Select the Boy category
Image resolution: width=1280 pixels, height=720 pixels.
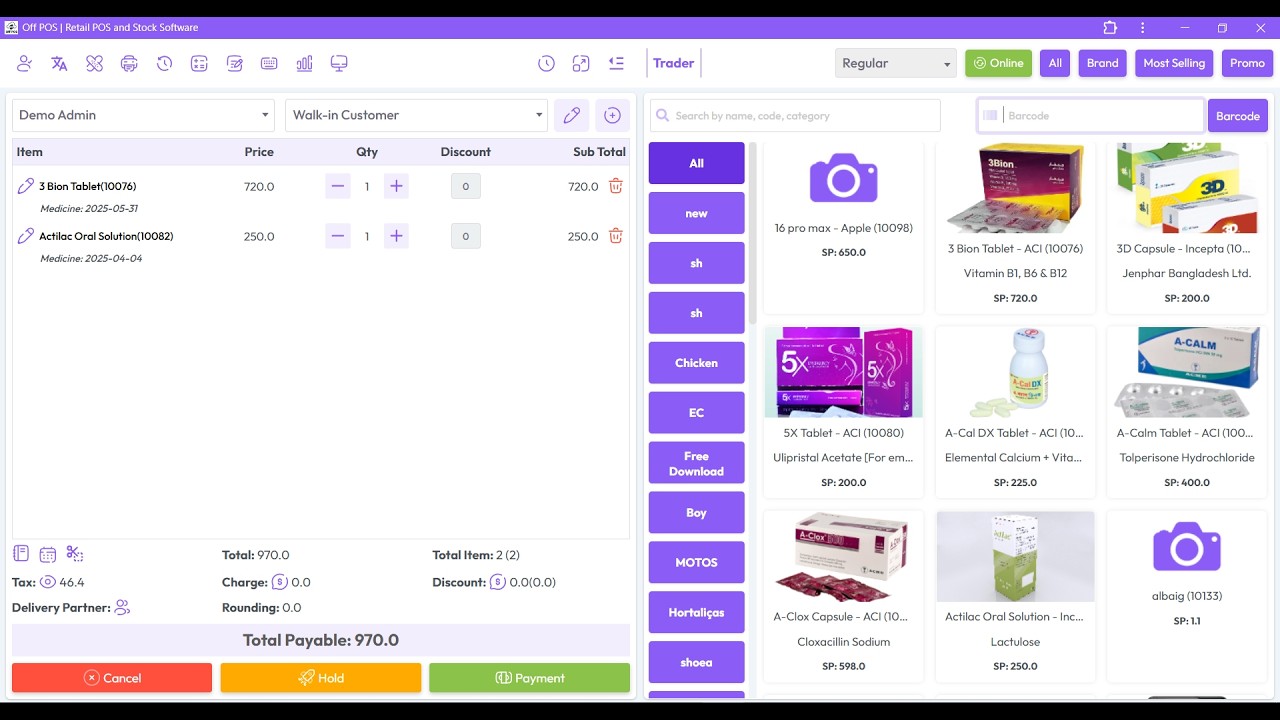(696, 512)
